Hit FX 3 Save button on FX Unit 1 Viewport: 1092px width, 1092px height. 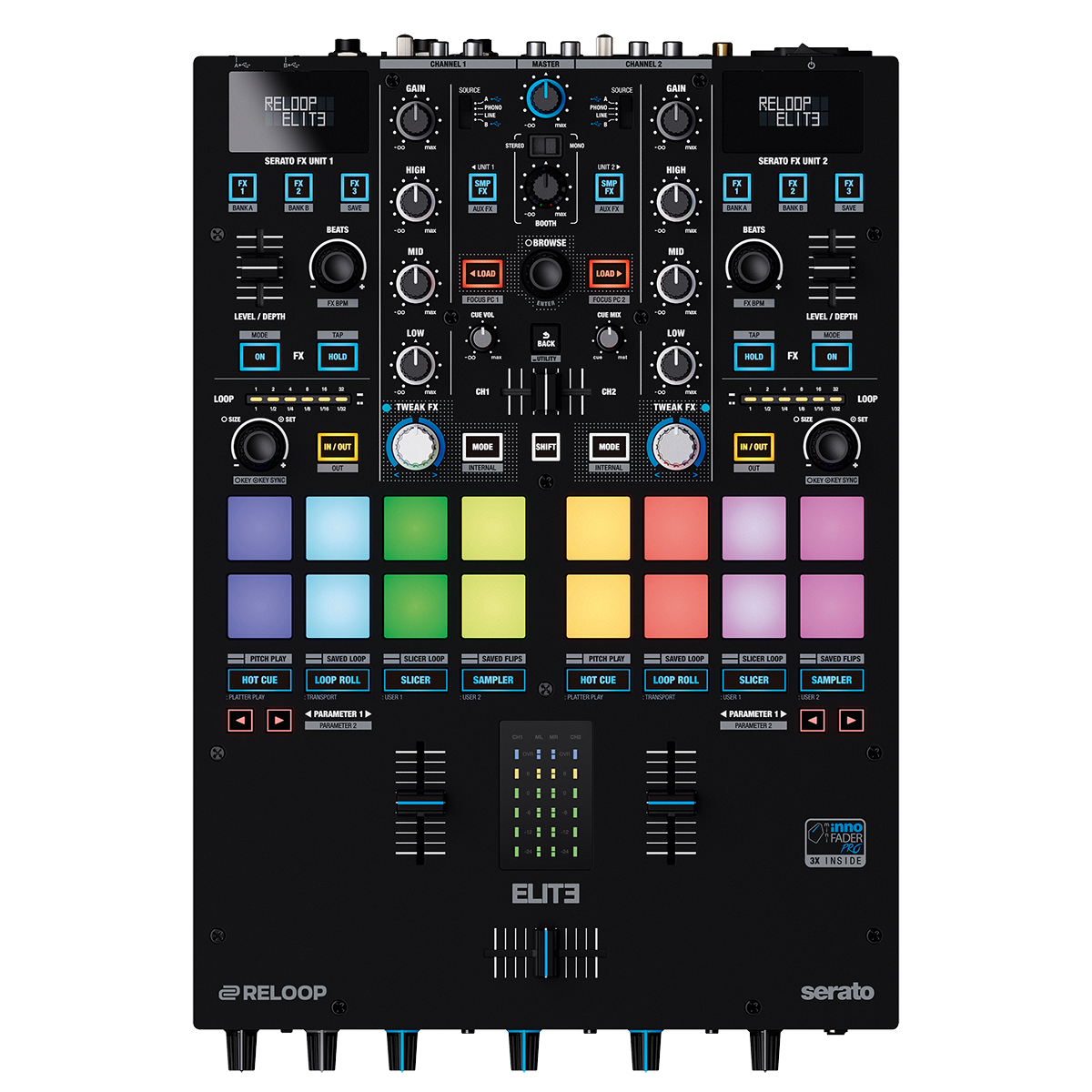(354, 187)
